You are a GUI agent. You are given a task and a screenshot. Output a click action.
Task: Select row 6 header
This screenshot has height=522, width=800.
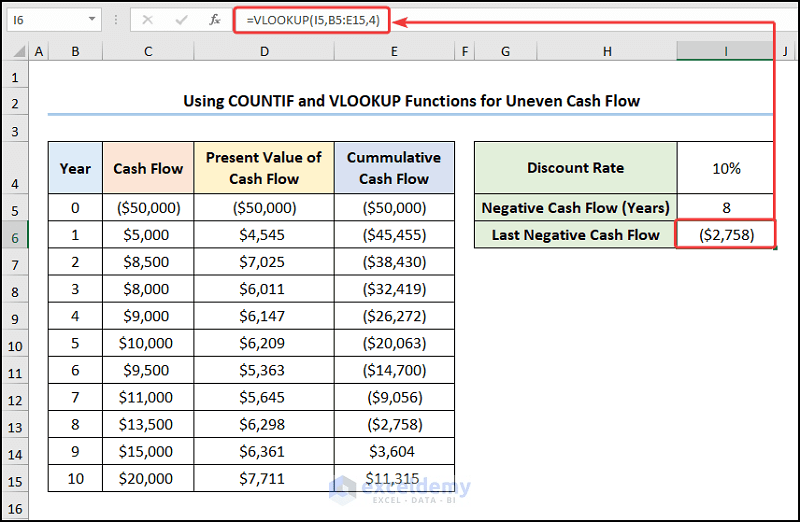click(x=15, y=235)
